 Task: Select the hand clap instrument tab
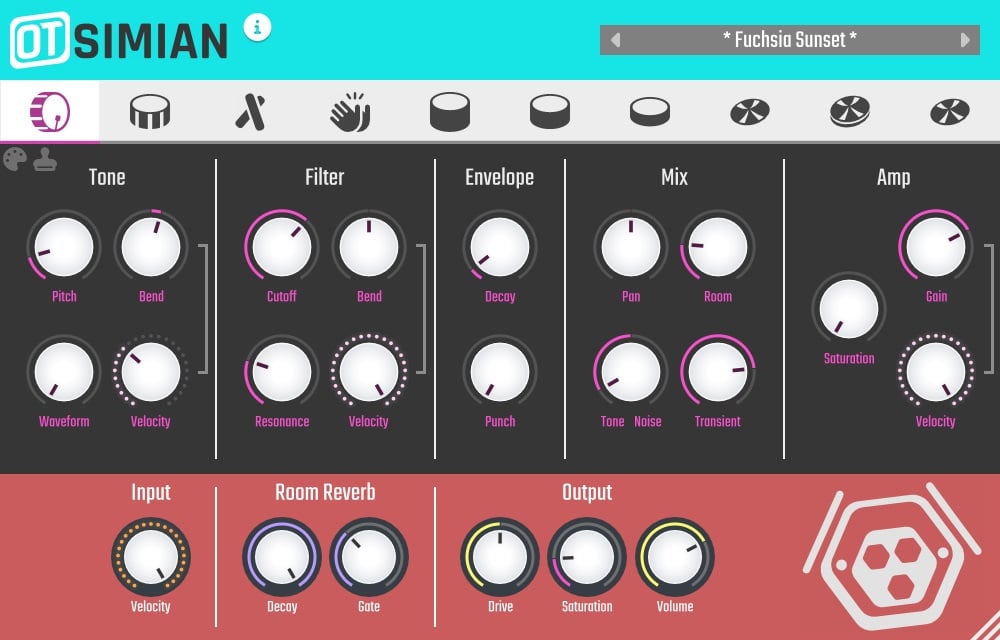pyautogui.click(x=350, y=112)
